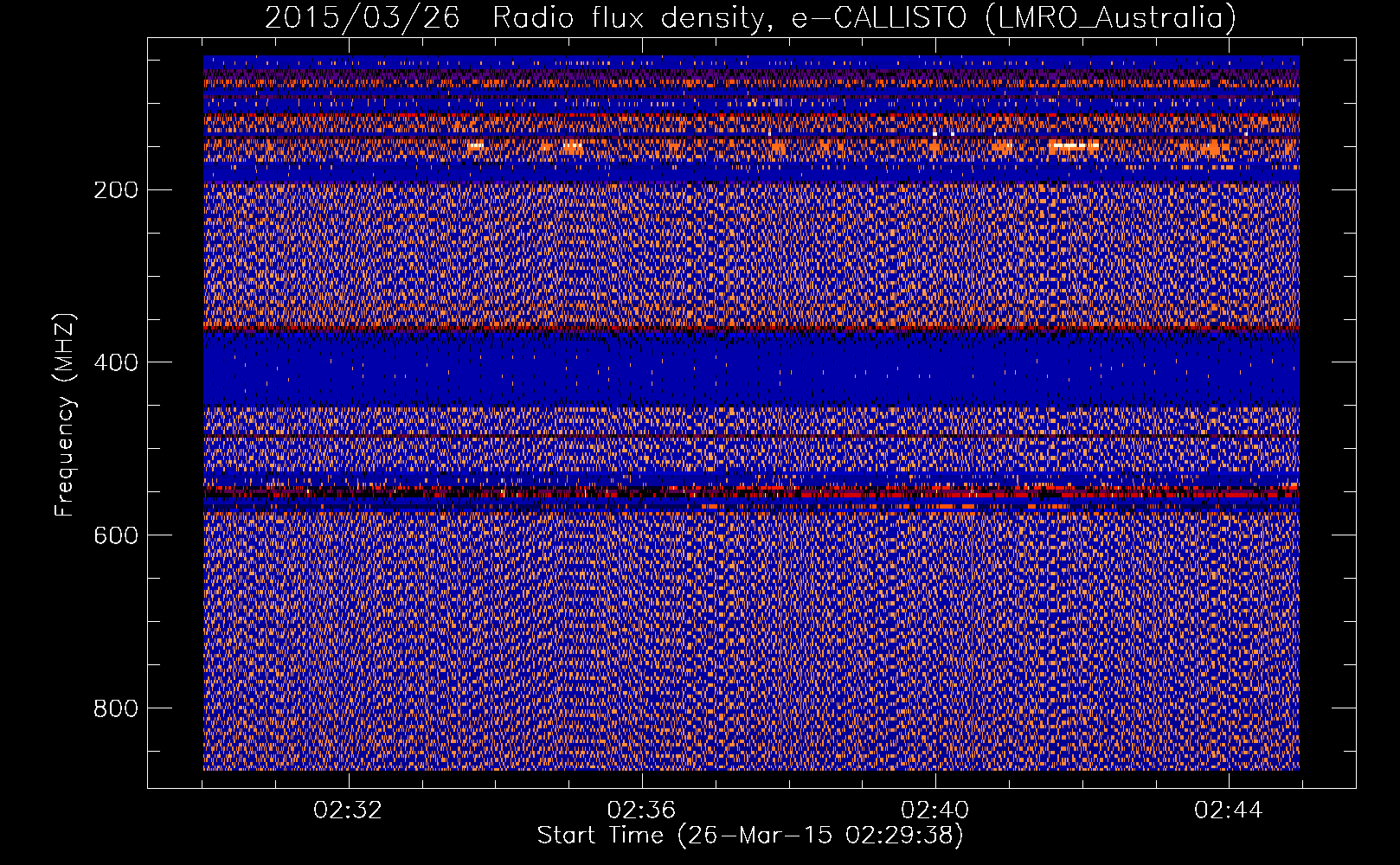1400x865 pixels.
Task: Click the 'Start Time (26-Mar-15 02:29:38)' axis label
Action: click(x=750, y=836)
